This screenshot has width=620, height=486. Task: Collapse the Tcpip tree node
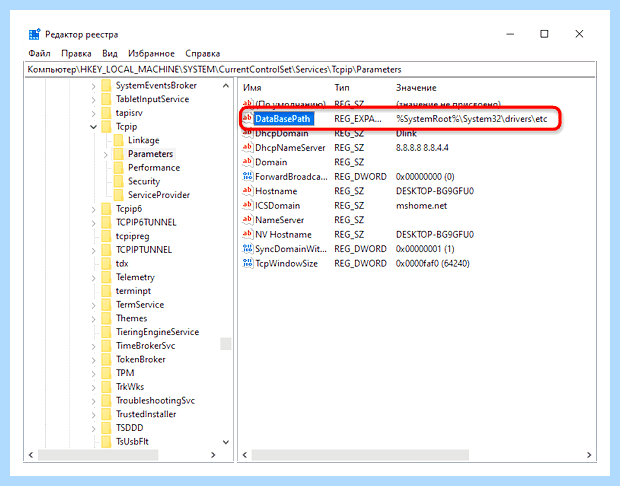(x=93, y=127)
